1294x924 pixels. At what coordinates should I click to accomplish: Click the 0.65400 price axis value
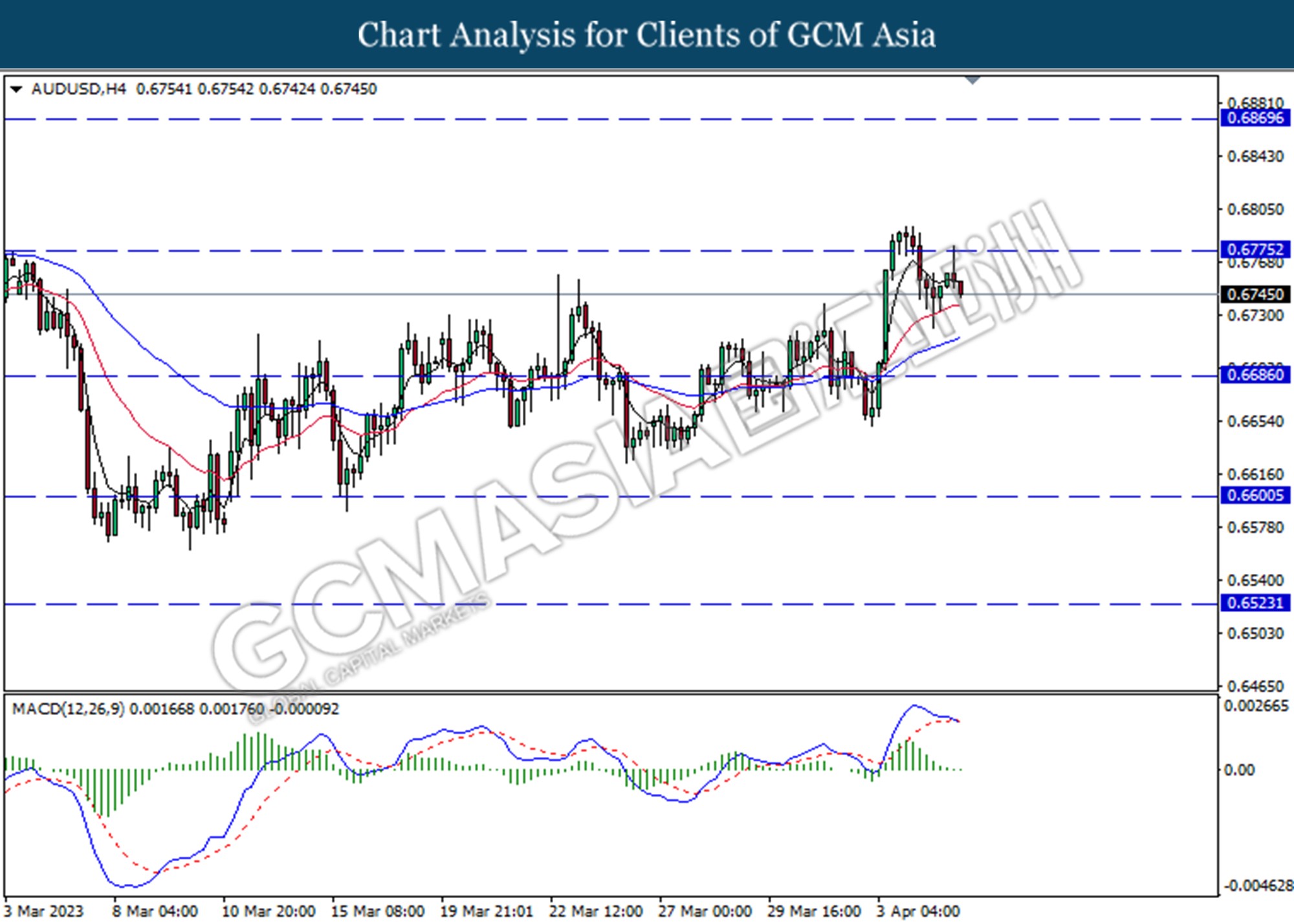[x=1256, y=580]
